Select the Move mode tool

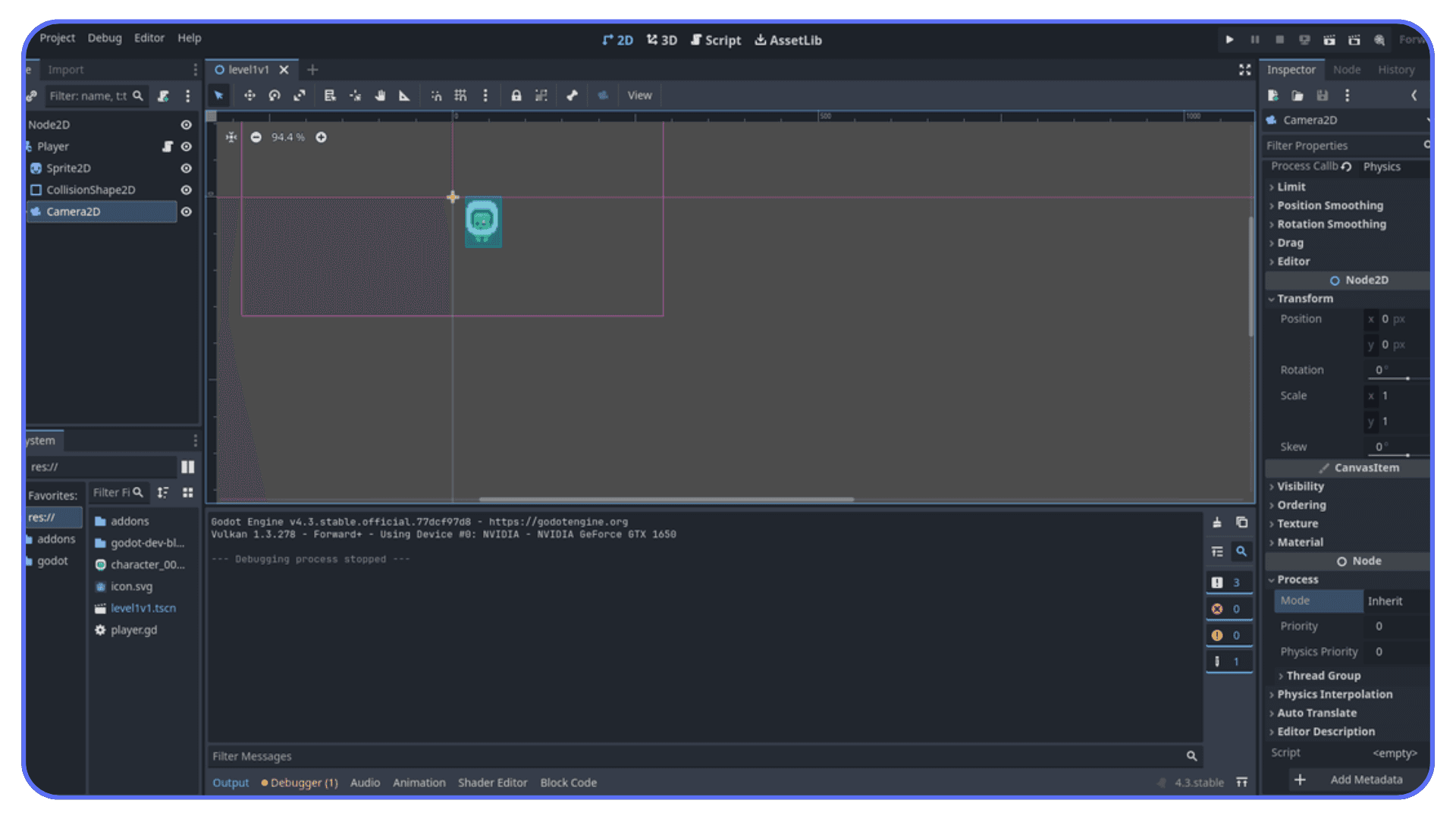point(249,95)
